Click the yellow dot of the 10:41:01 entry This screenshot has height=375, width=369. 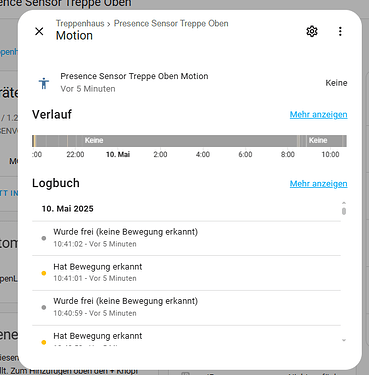pyautogui.click(x=44, y=273)
